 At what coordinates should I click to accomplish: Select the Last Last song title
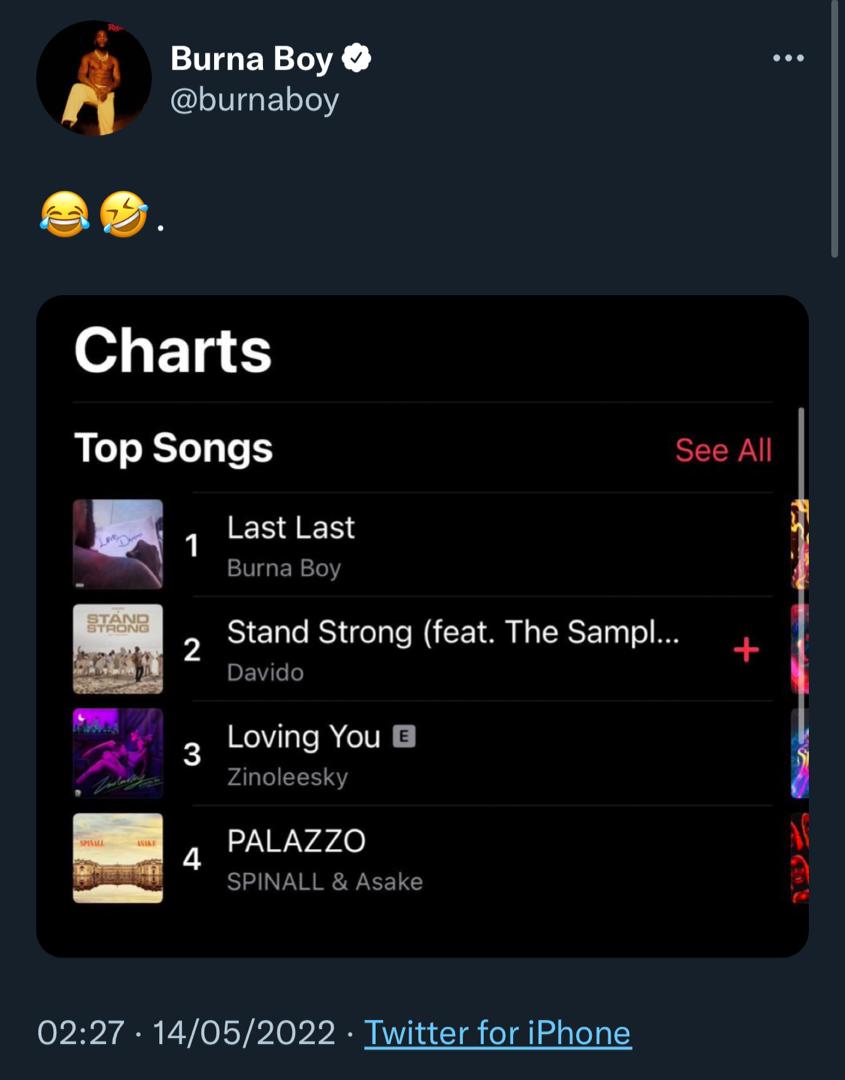[x=291, y=528]
